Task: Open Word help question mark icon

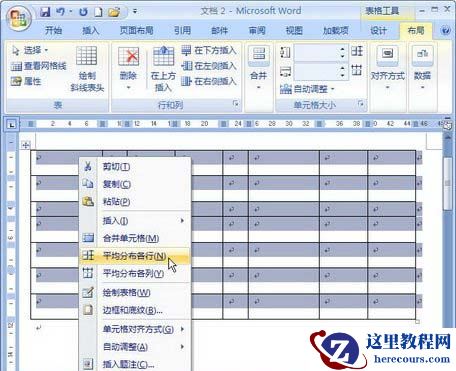Action: click(445, 31)
